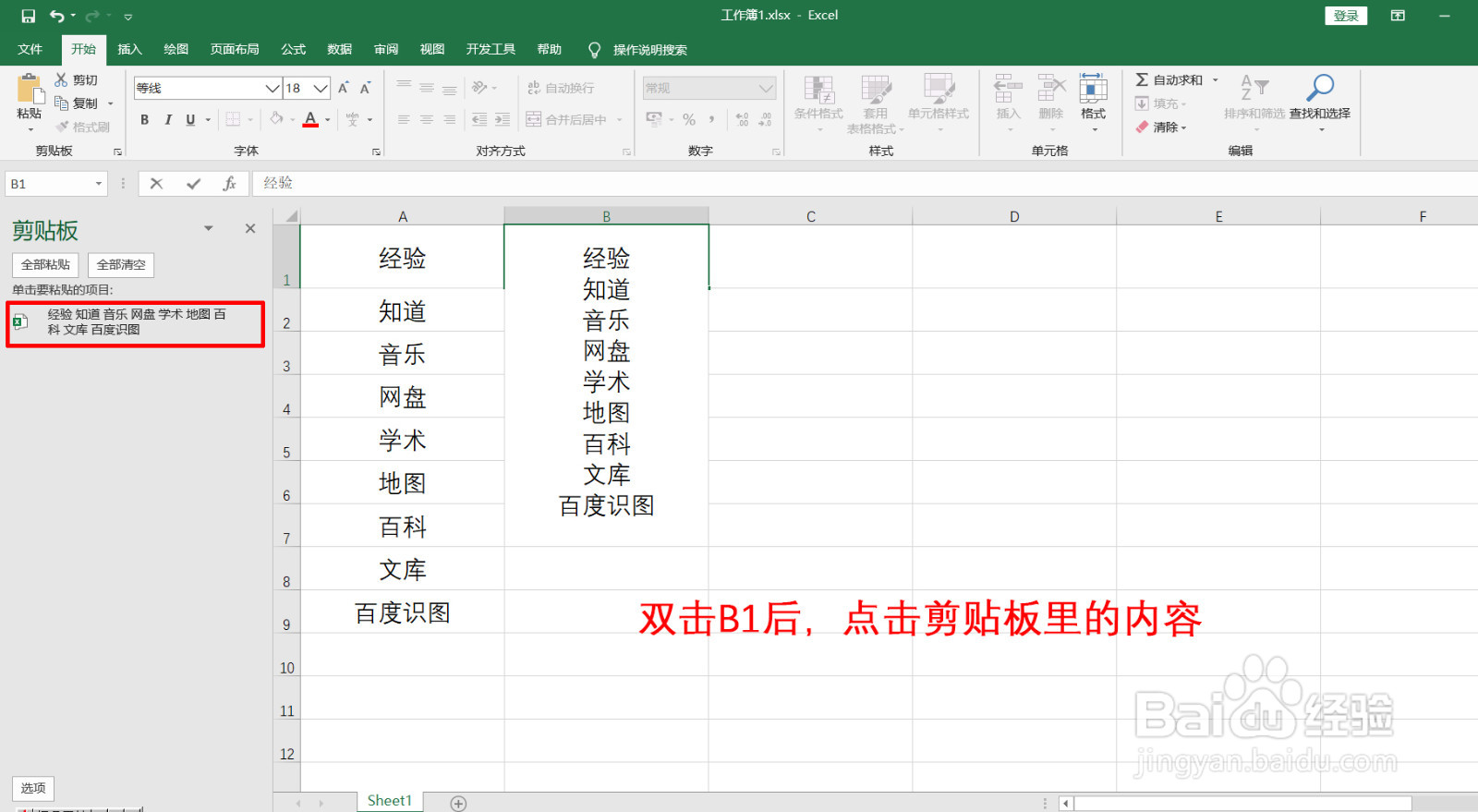This screenshot has width=1478, height=812.
Task: Click the AutoSum sigma icon
Action: 1143,80
